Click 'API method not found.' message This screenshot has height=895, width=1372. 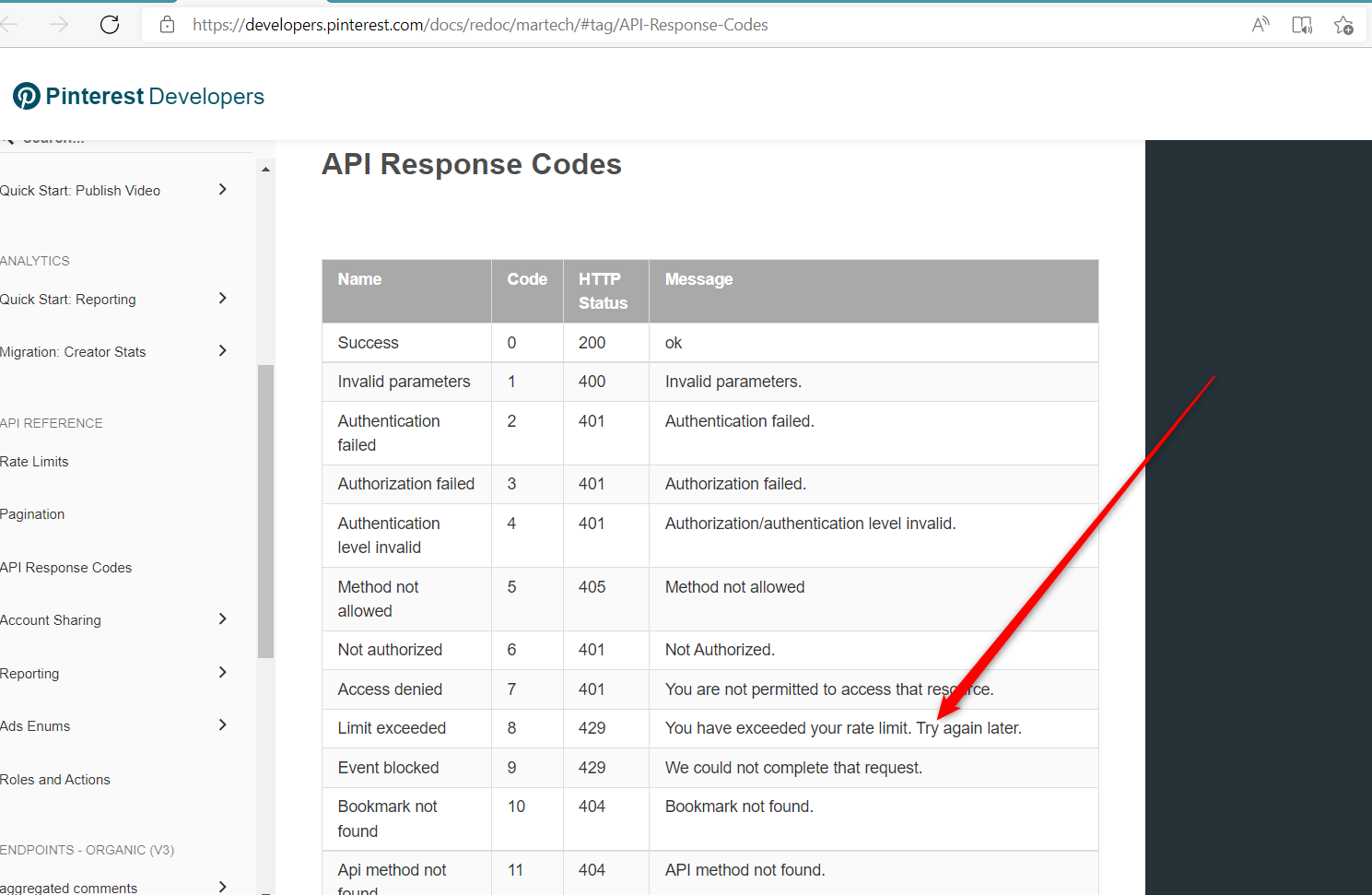click(x=745, y=870)
